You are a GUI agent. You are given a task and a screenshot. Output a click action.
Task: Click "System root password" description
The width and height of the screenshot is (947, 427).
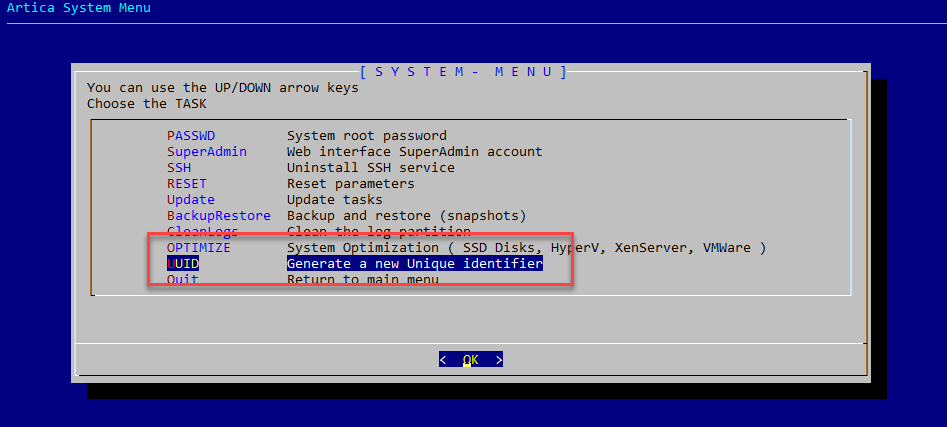click(367, 136)
